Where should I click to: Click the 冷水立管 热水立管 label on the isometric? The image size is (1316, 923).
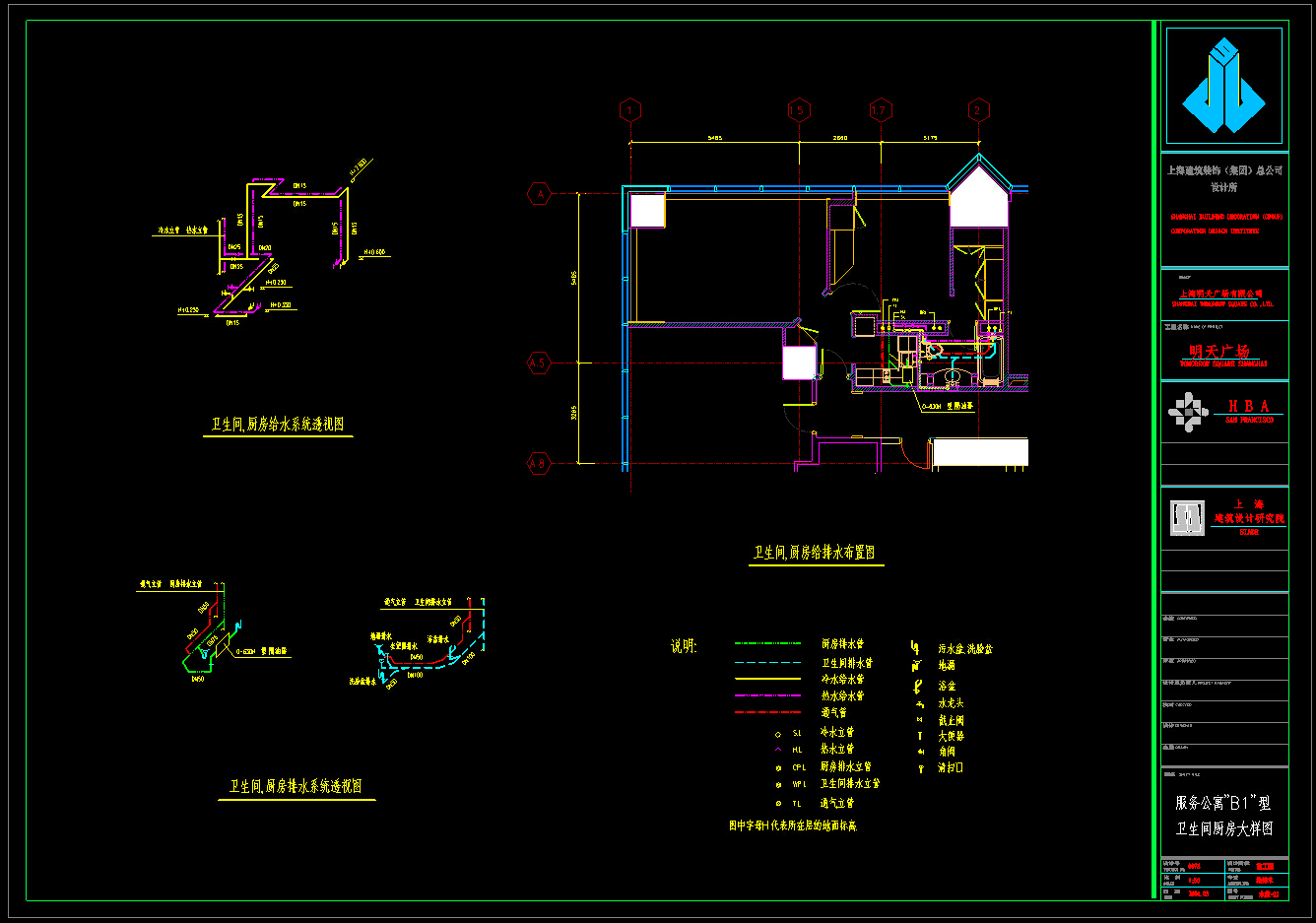182,230
